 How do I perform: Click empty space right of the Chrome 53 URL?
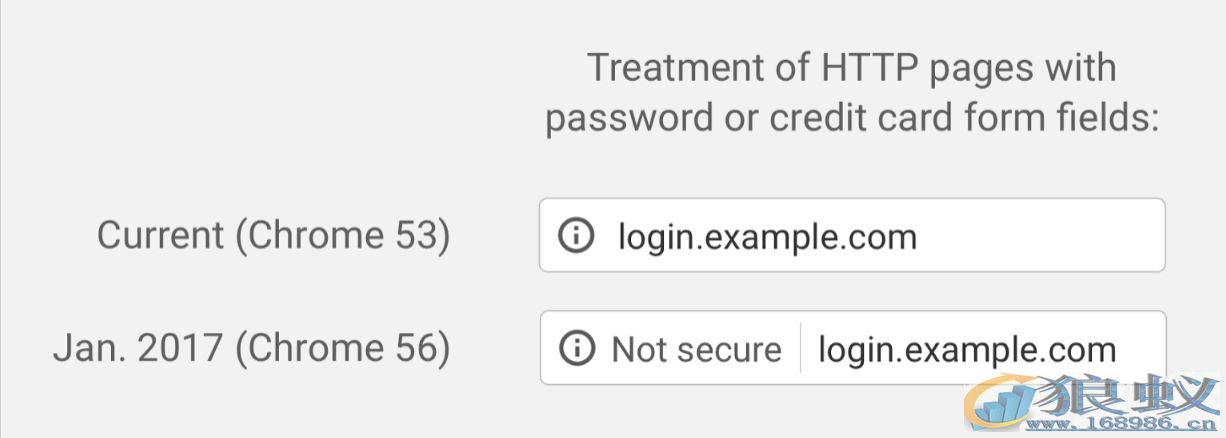coord(1040,235)
